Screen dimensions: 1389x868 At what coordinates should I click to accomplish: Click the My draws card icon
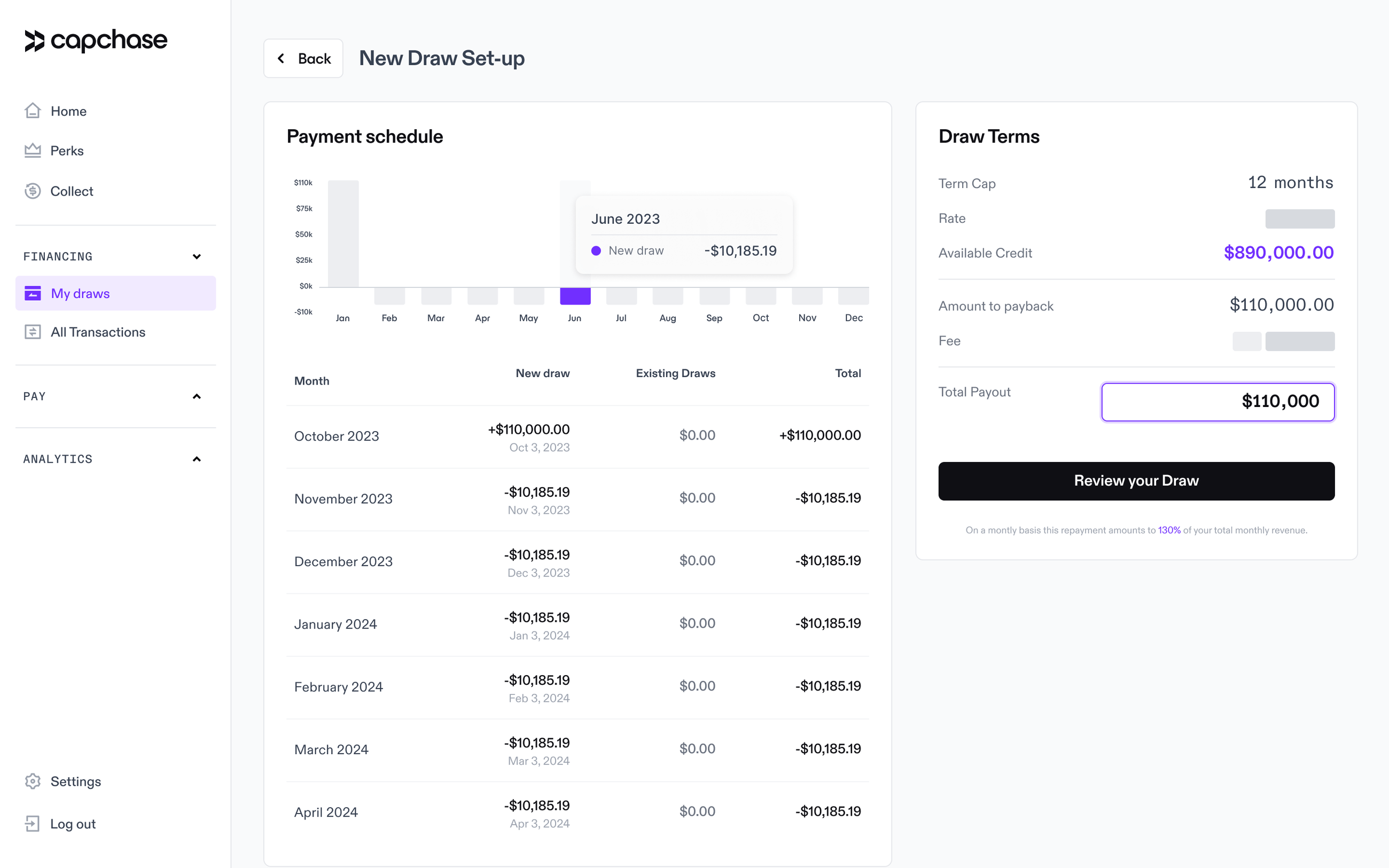click(33, 293)
